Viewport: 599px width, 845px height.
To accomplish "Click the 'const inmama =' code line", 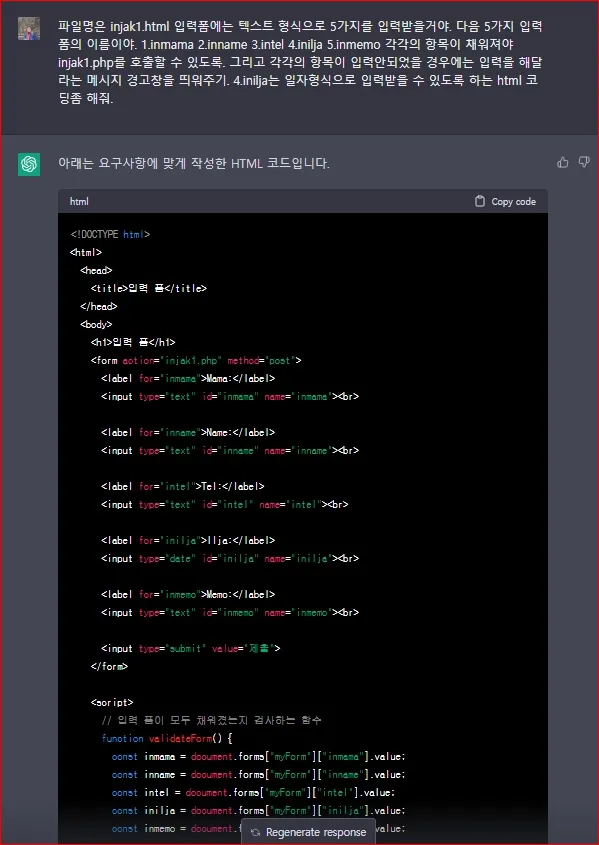I will [x=259, y=756].
